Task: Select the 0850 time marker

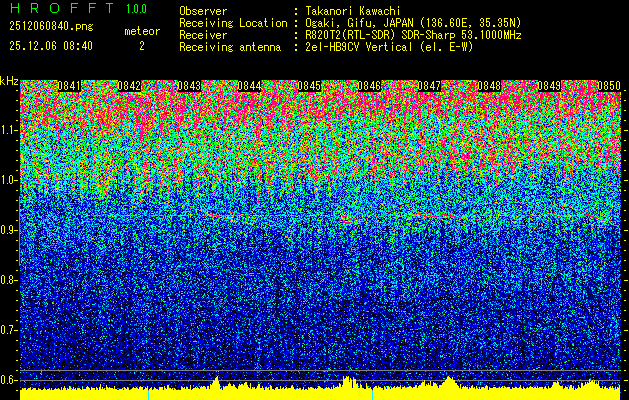Action: click(x=609, y=86)
